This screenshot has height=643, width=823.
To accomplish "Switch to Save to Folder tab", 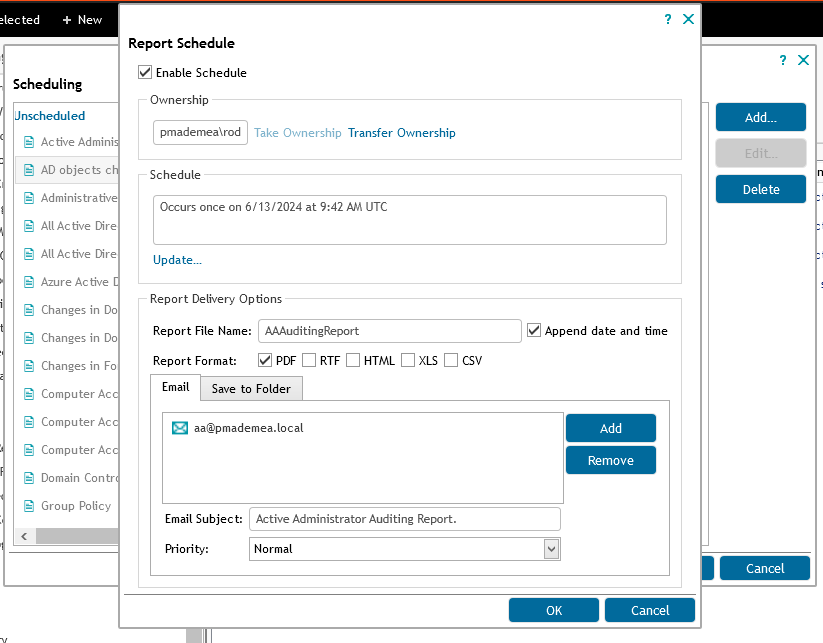I will pos(251,389).
